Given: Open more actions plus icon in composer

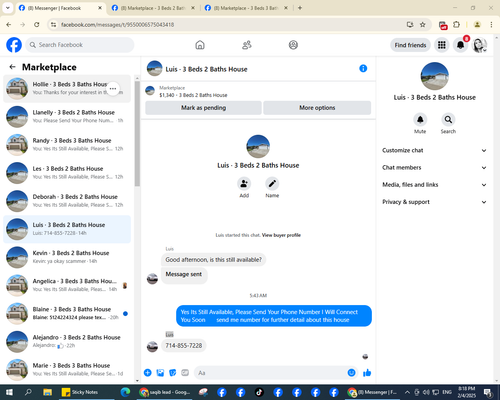Looking at the screenshot, I should tap(148, 373).
